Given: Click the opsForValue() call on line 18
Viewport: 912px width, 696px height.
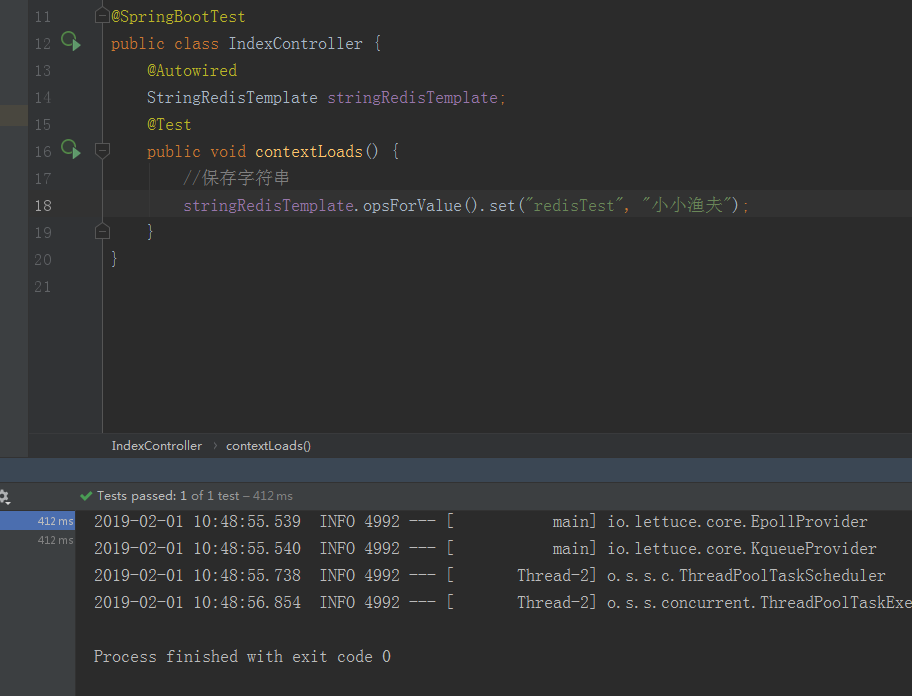Looking at the screenshot, I should (420, 206).
